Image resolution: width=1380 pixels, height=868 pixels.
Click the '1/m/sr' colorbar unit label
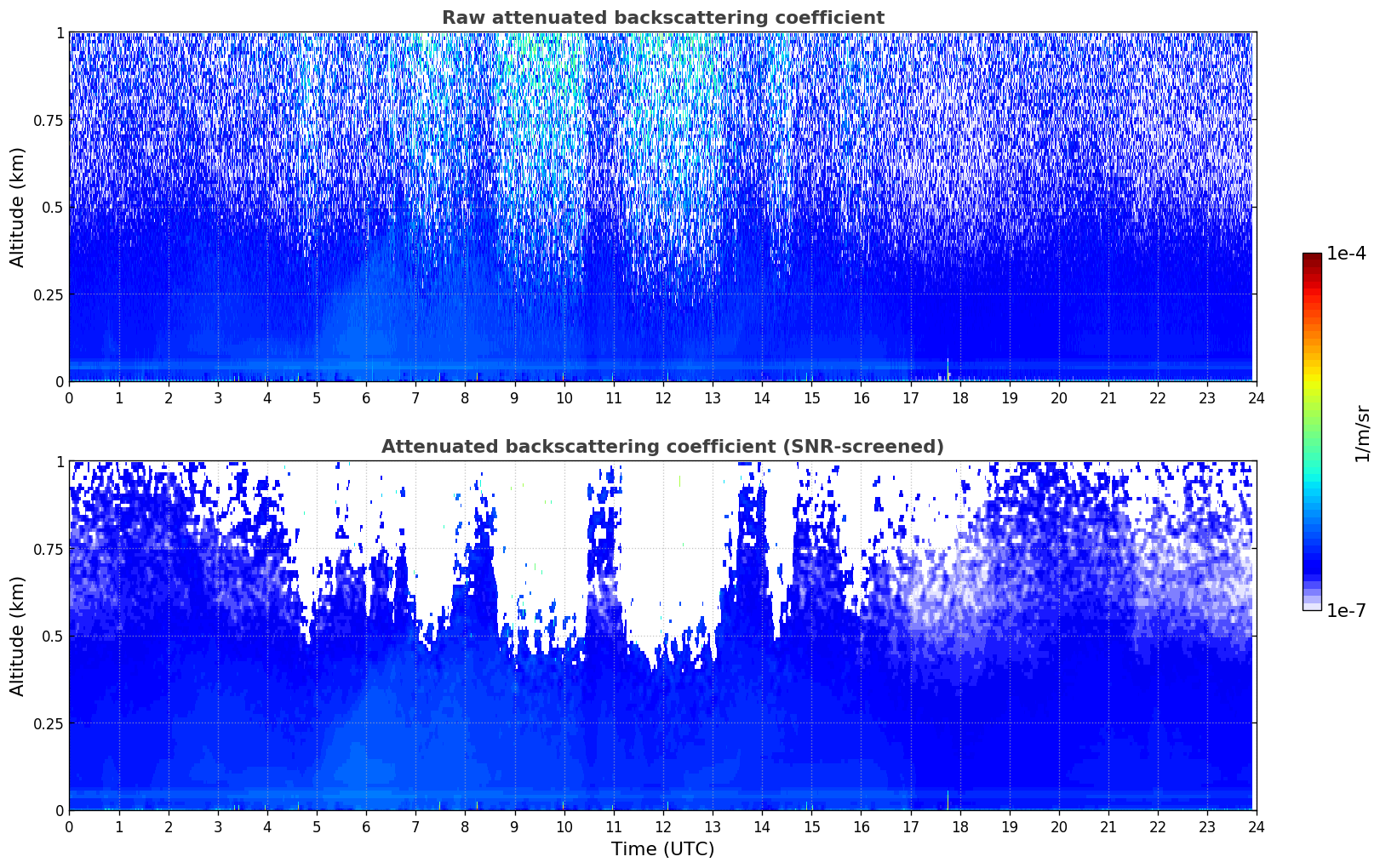[1362, 432]
